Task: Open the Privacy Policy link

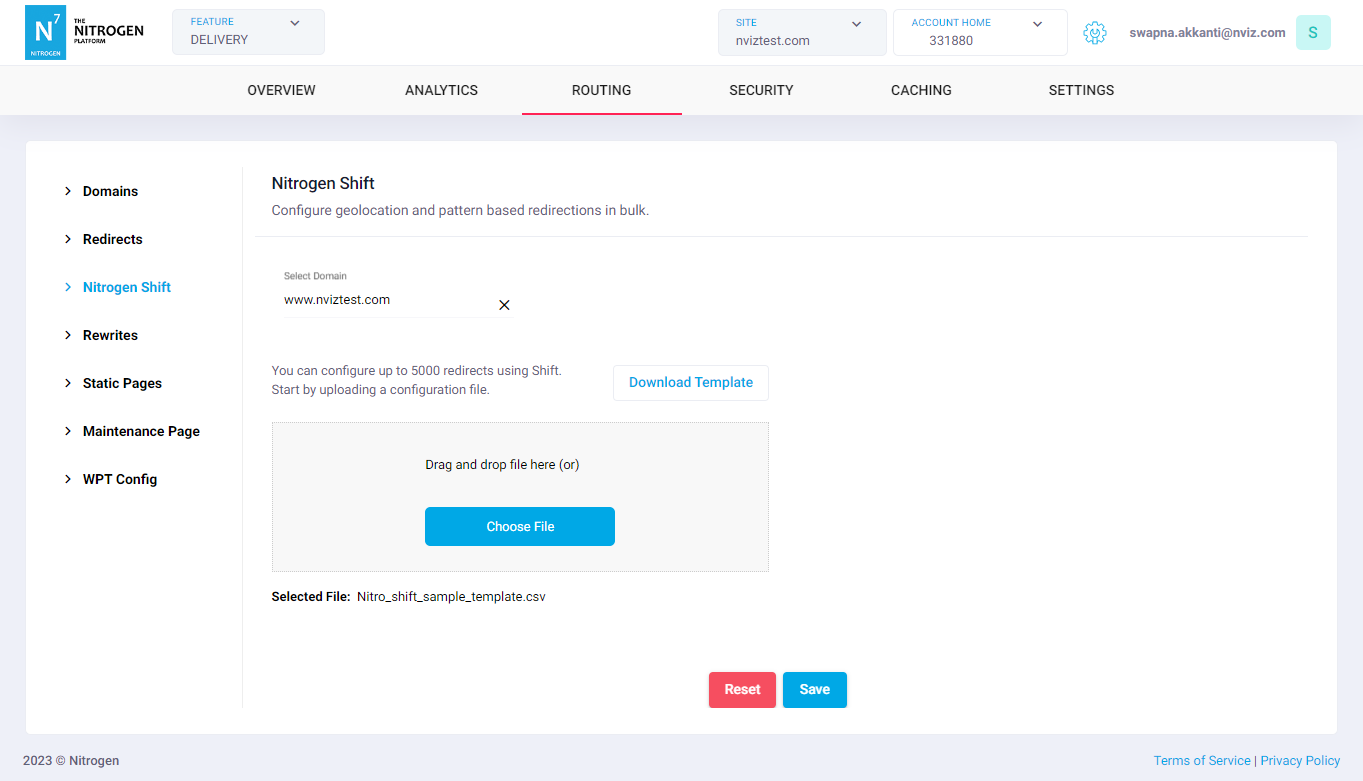Action: pyautogui.click(x=1300, y=761)
